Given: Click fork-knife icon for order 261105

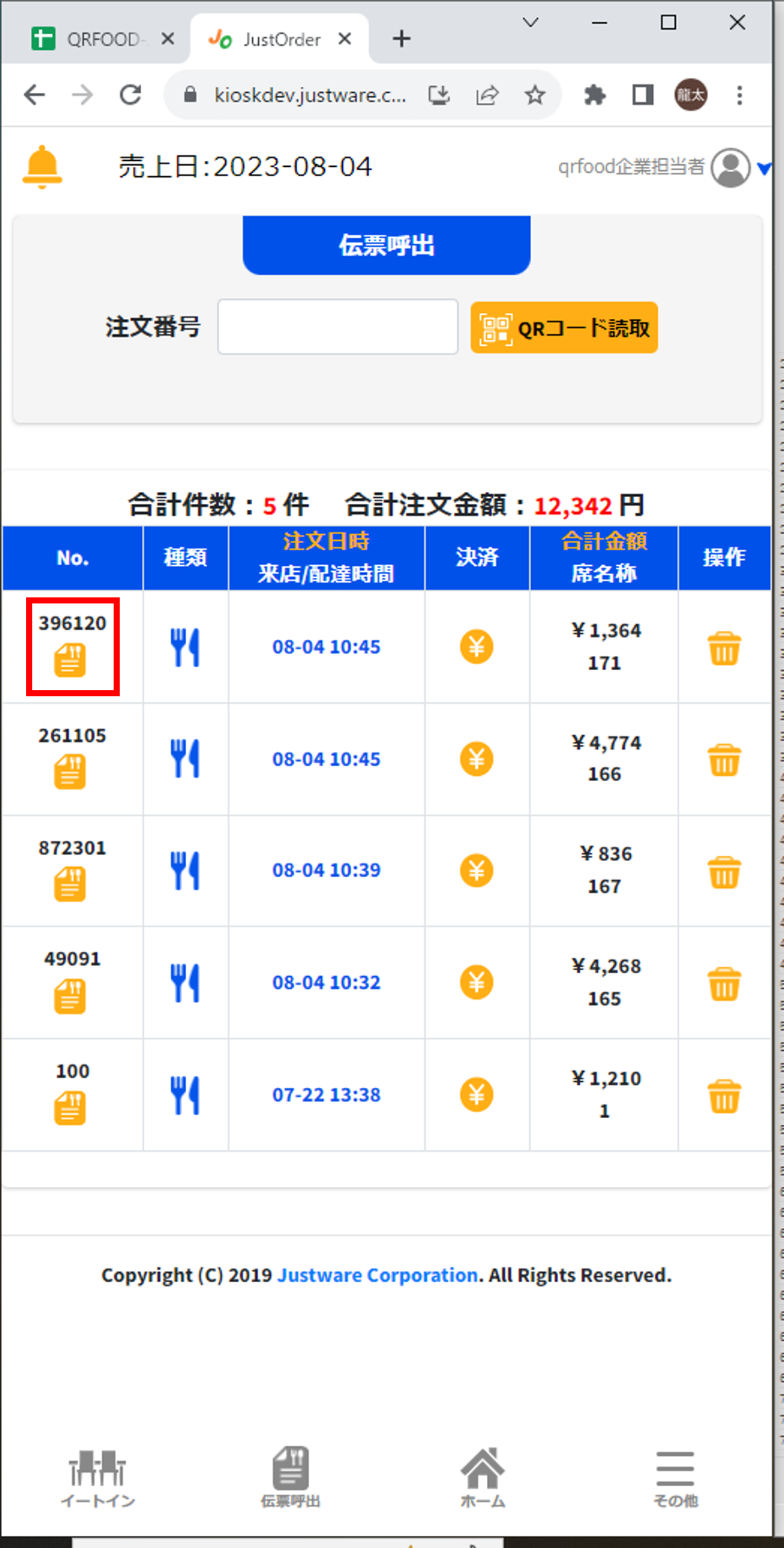Looking at the screenshot, I should pos(185,759).
